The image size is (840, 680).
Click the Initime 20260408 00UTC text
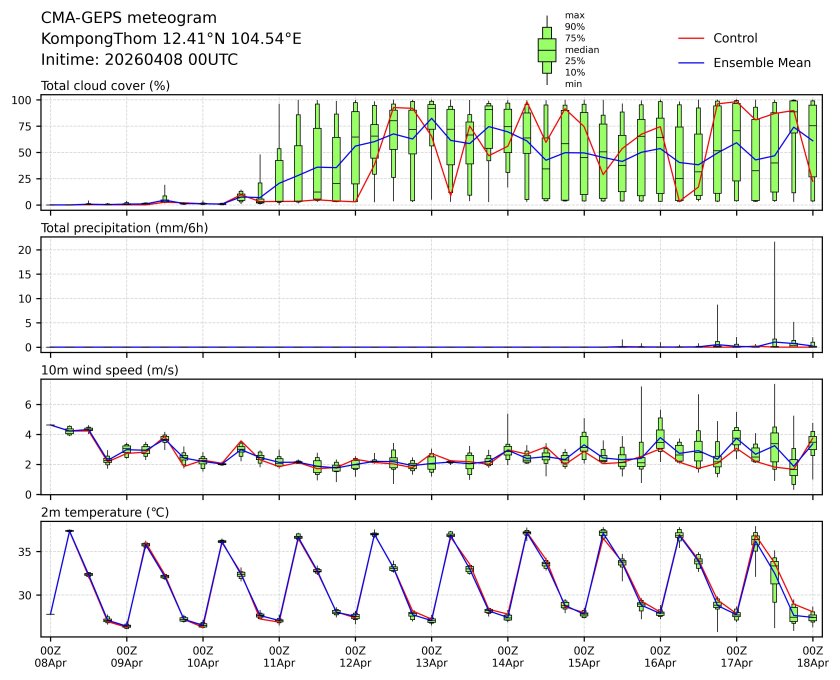click(x=139, y=59)
